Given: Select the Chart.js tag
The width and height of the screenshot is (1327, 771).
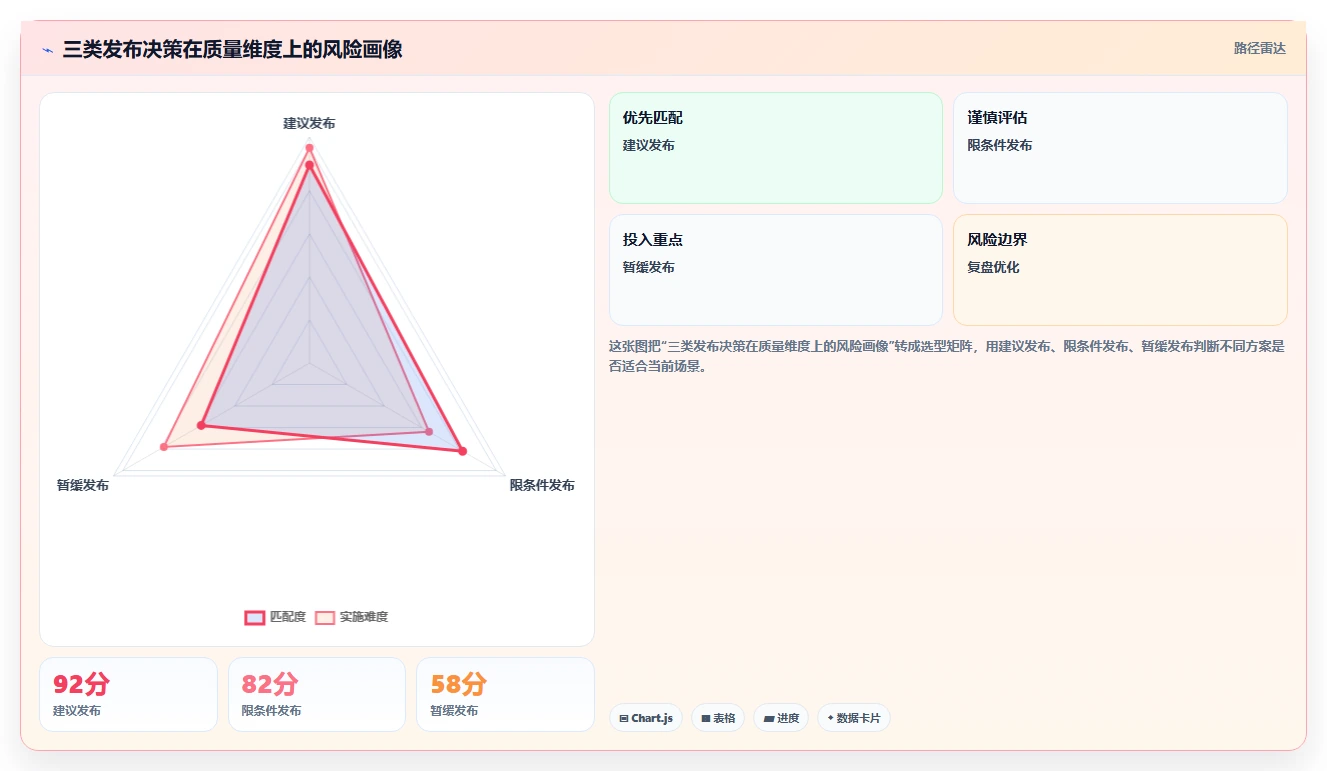Looking at the screenshot, I should tap(646, 718).
